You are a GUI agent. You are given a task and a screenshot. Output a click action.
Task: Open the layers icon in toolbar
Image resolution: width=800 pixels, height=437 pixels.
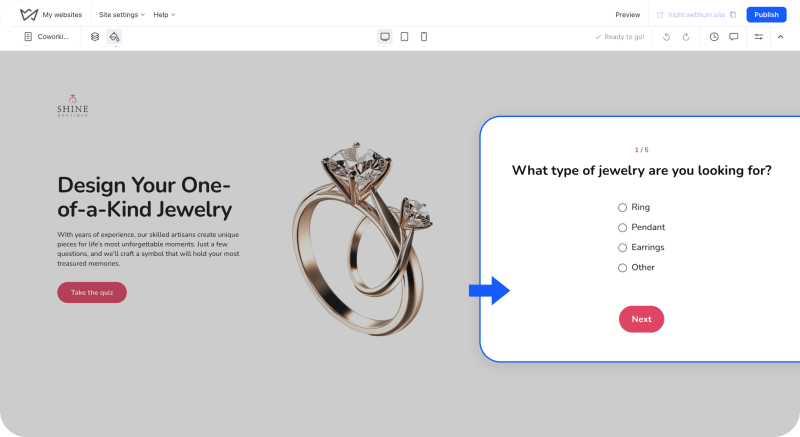coord(95,37)
